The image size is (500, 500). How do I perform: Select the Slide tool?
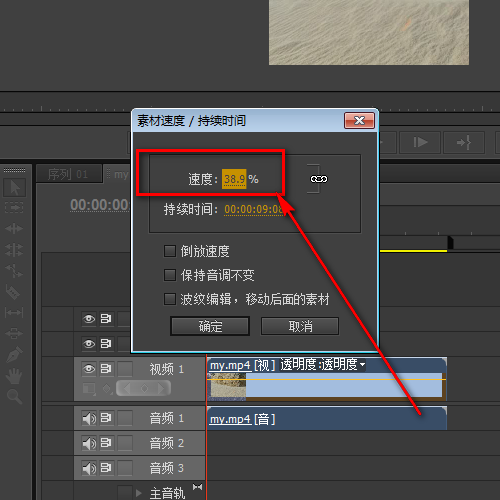tap(14, 333)
